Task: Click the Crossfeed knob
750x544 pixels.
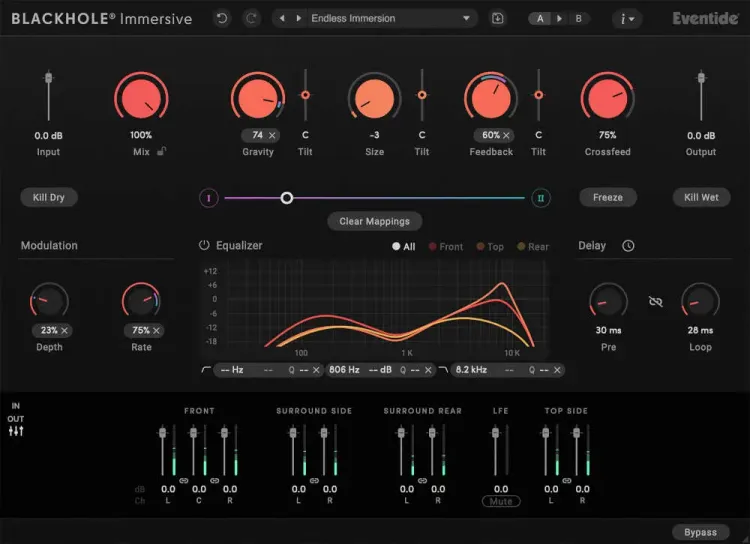Action: click(x=607, y=98)
